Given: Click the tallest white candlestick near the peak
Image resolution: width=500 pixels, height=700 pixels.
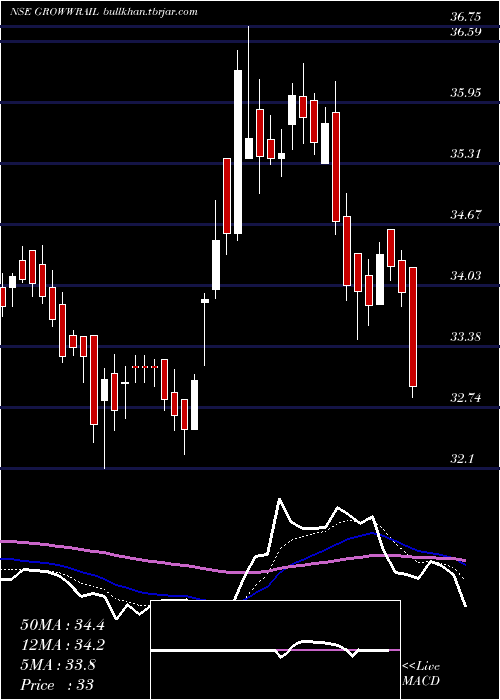Looking at the screenshot, I should pyautogui.click(x=238, y=152).
